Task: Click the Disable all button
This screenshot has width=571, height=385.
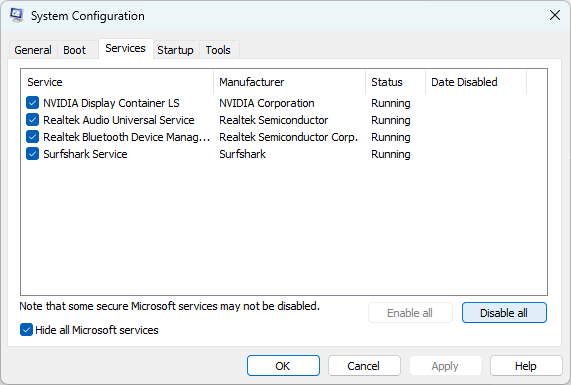Action: (x=504, y=313)
